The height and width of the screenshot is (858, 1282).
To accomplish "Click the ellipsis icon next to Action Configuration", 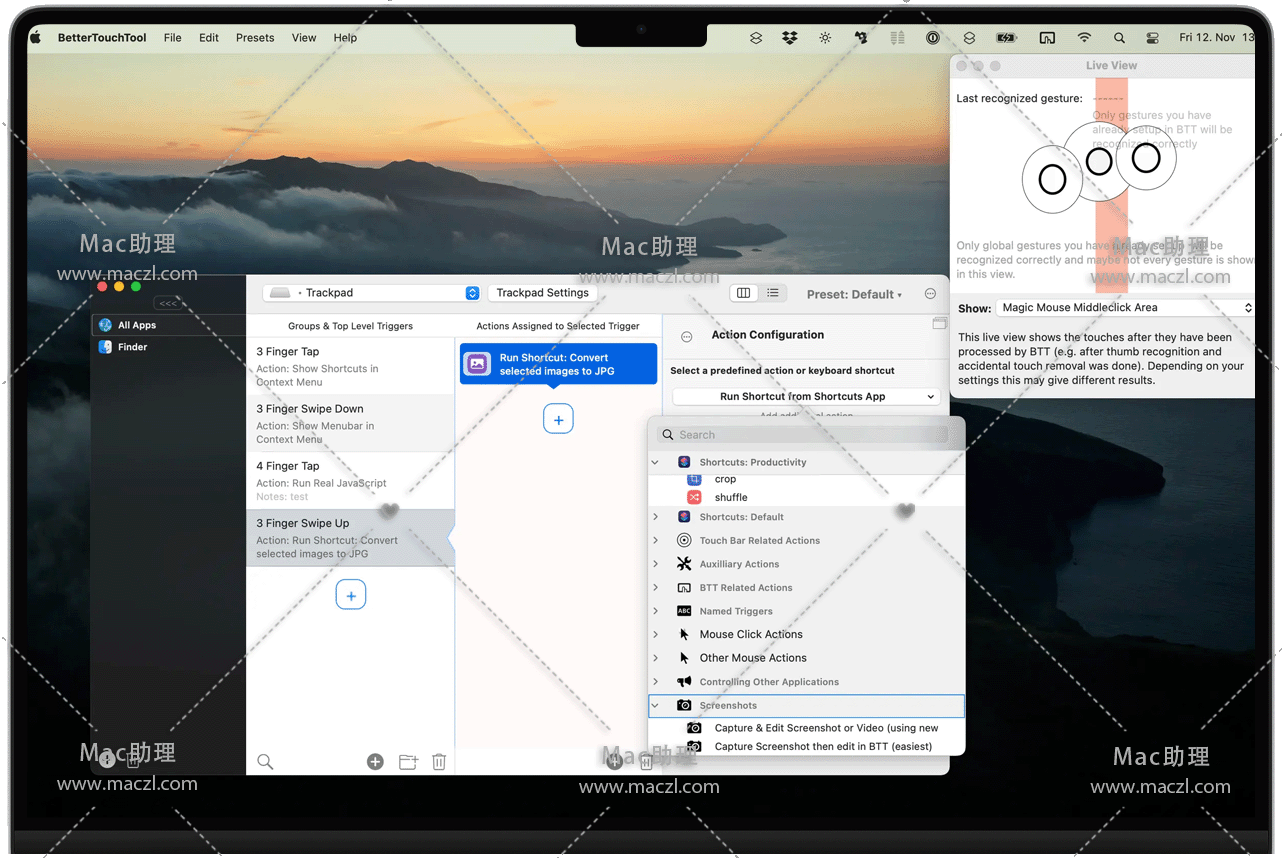I will [x=687, y=337].
